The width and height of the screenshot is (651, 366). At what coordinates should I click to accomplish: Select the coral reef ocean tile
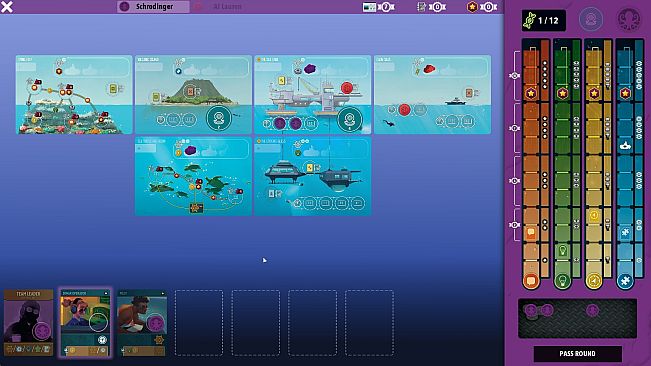(74, 95)
